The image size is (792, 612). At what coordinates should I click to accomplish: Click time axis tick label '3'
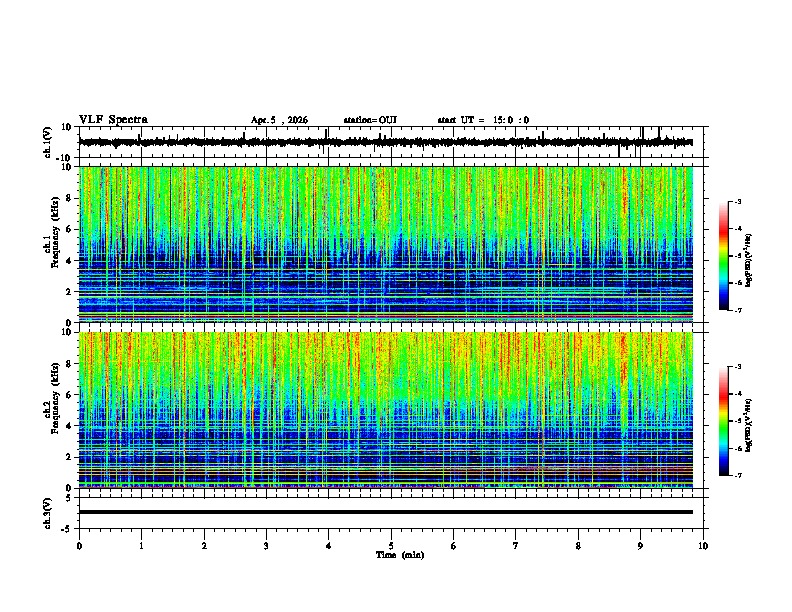[266, 546]
